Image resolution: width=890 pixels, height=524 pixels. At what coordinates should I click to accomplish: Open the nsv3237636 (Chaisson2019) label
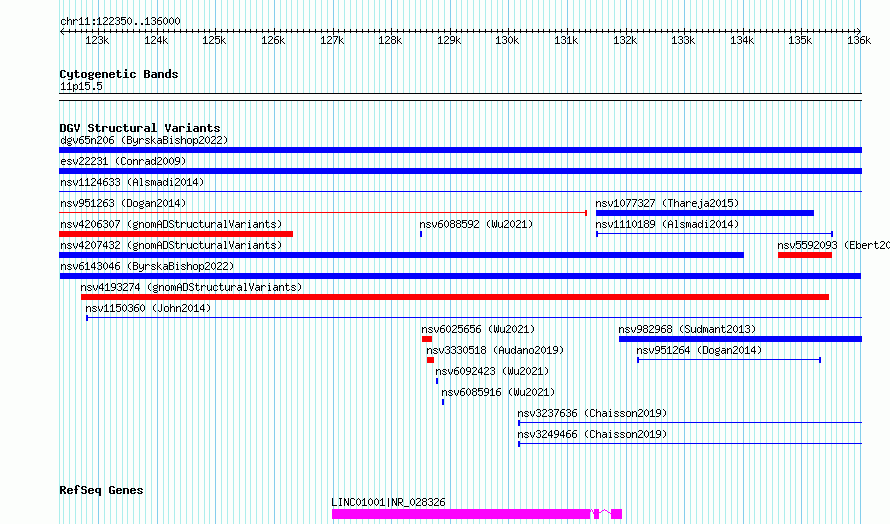[x=593, y=413]
